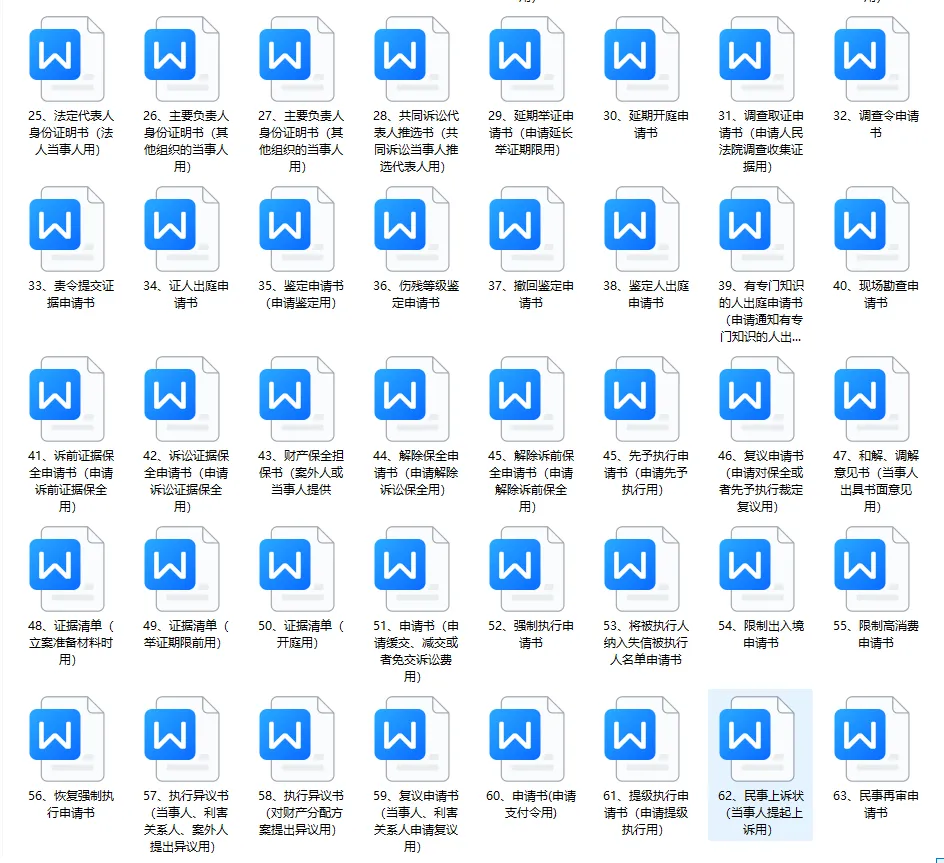Select the document icon of 32 调查令申请书

(x=872, y=59)
